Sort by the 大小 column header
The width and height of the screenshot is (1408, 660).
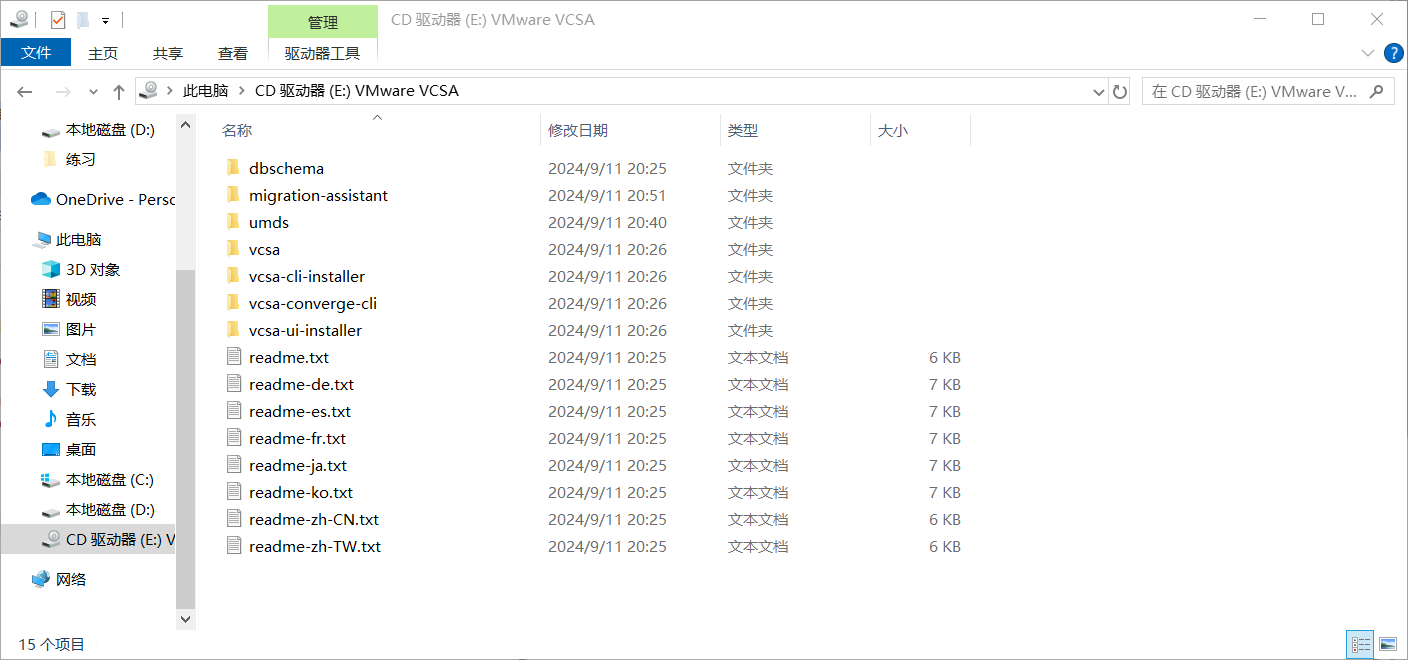(893, 130)
